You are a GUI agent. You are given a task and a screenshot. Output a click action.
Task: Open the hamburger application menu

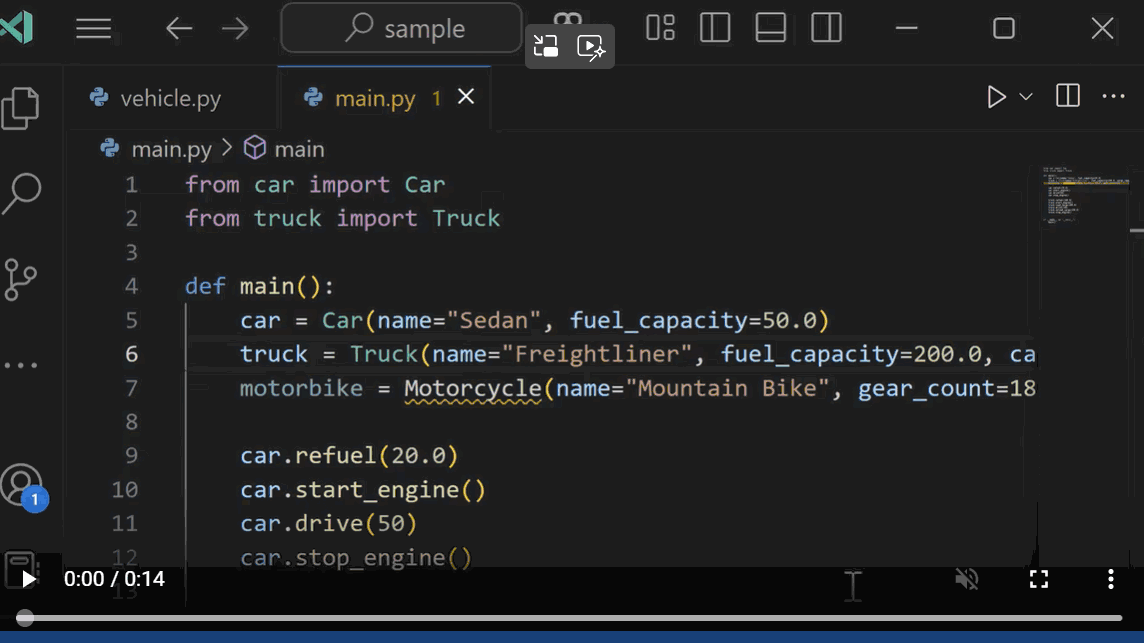click(94, 28)
